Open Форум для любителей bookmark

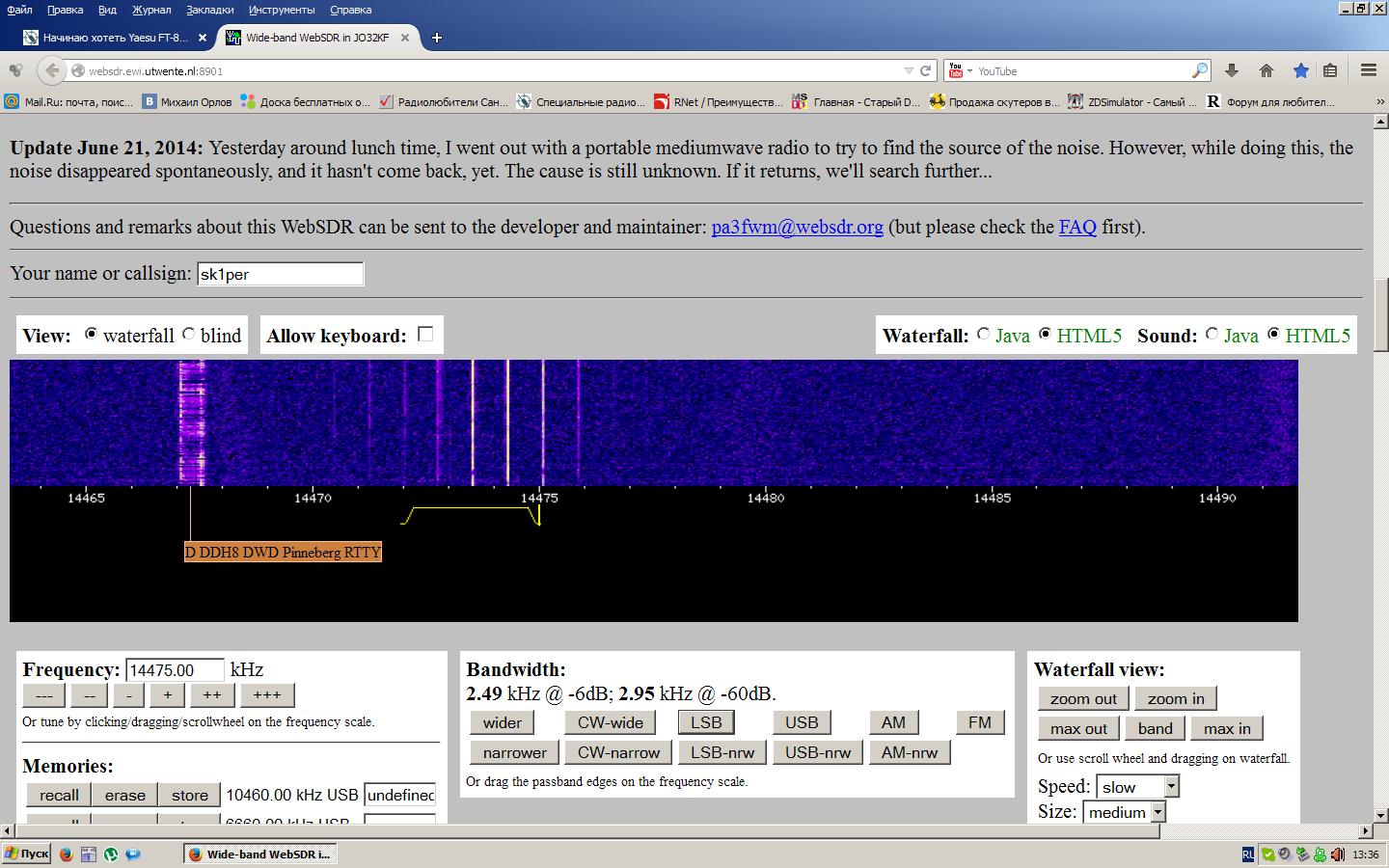[1270, 101]
